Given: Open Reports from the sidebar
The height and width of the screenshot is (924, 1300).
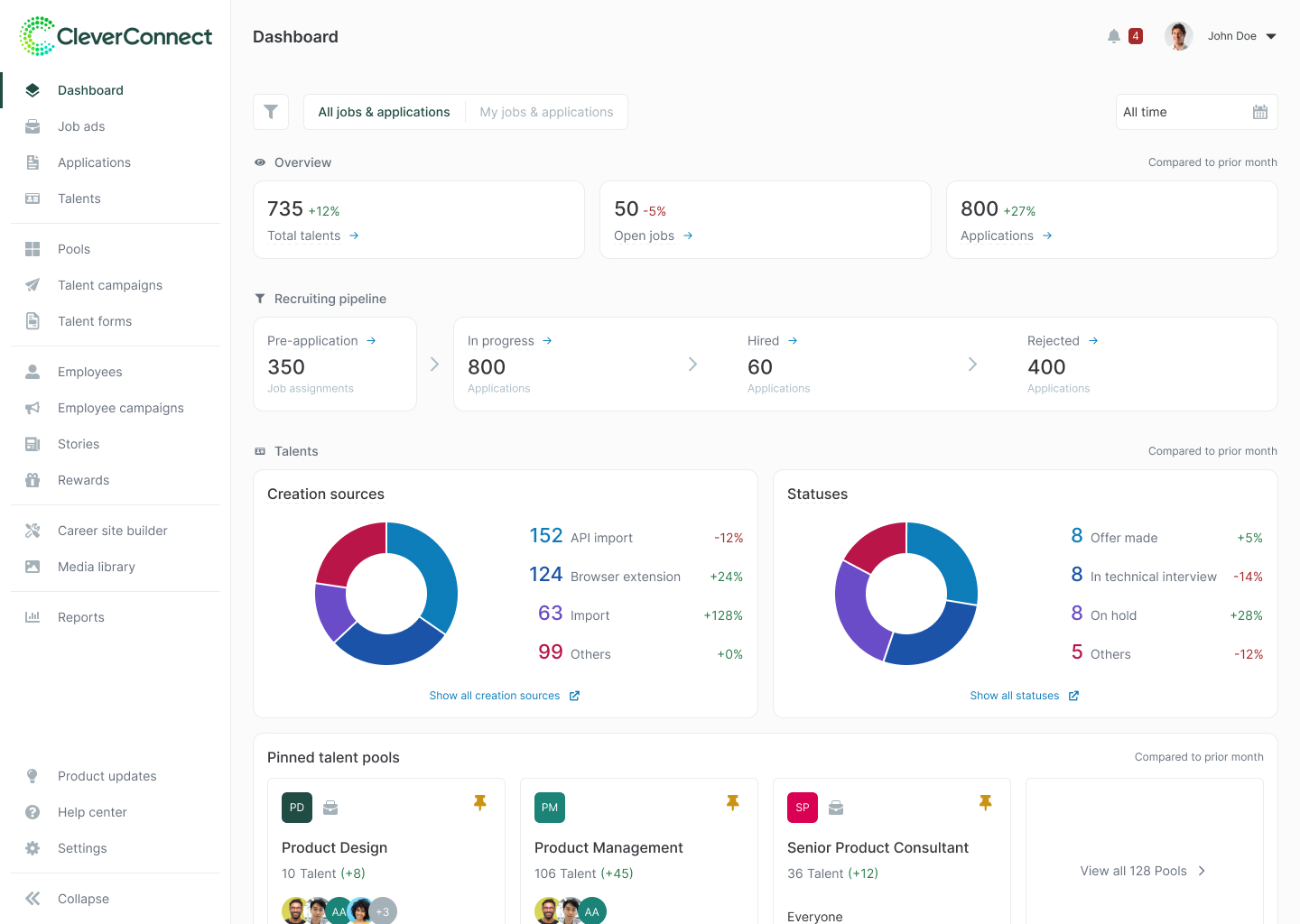Looking at the screenshot, I should point(80,617).
